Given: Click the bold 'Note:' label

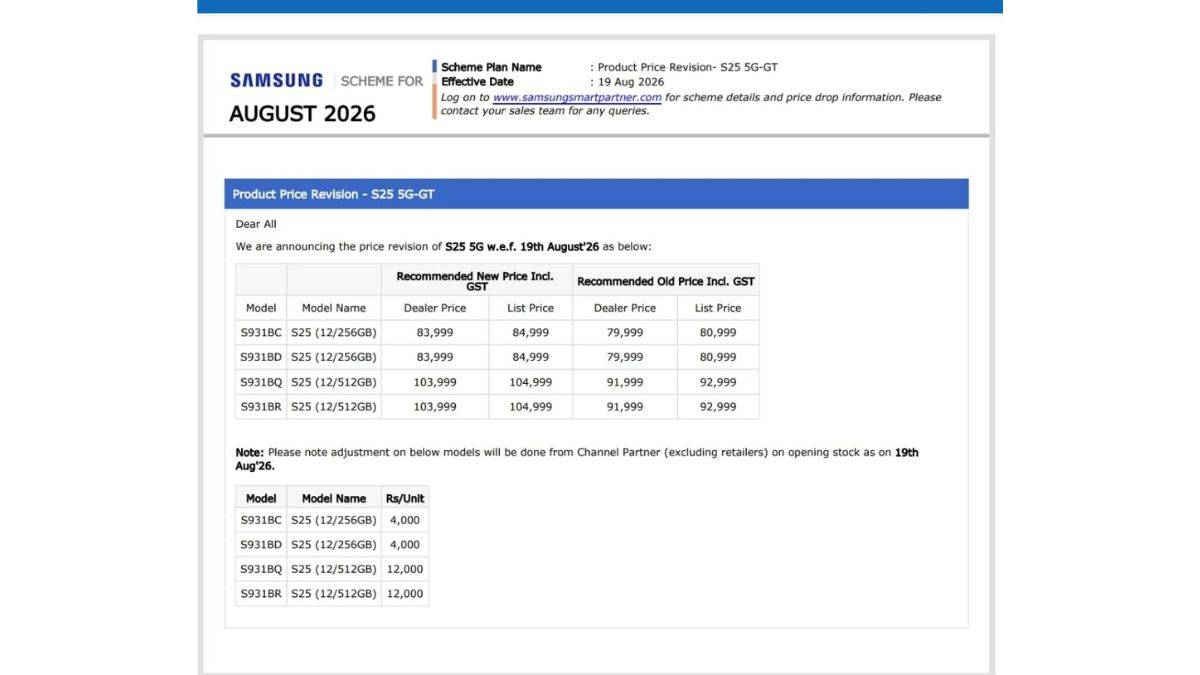Looking at the screenshot, I should click(x=250, y=452).
